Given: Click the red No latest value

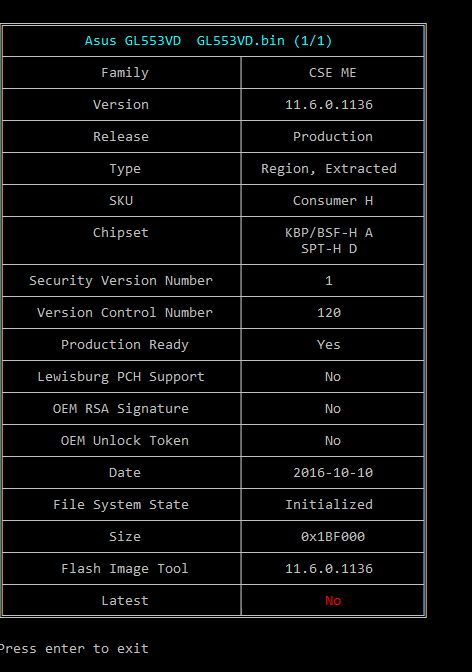Looking at the screenshot, I should coord(333,601).
